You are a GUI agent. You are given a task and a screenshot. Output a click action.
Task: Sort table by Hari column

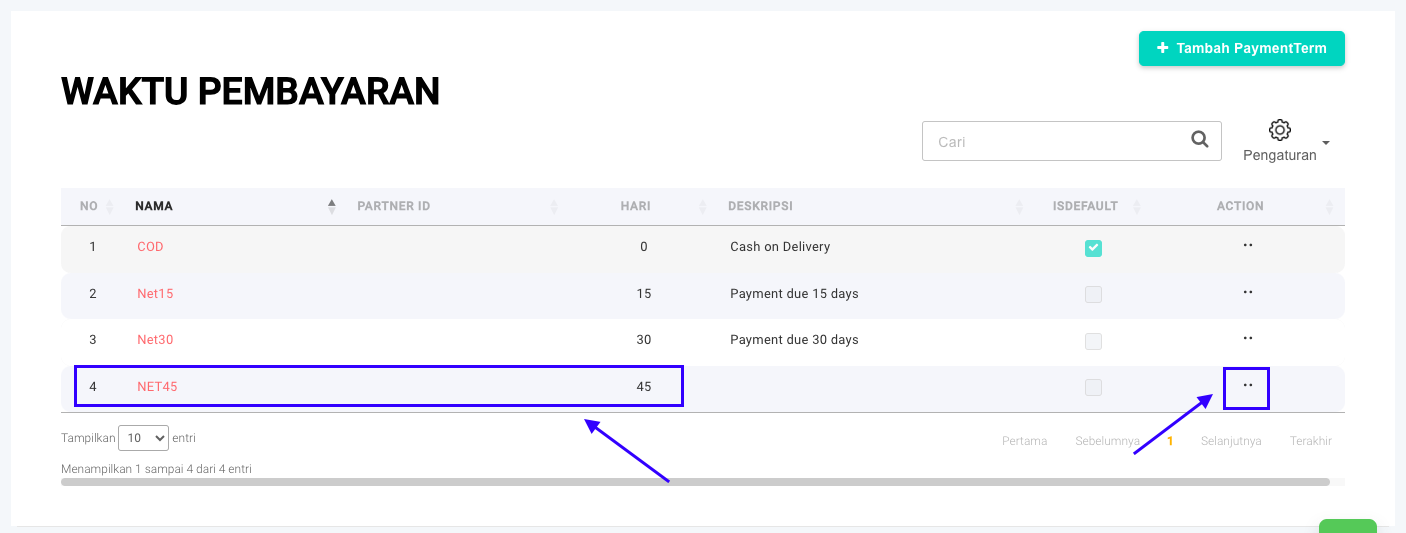[635, 206]
